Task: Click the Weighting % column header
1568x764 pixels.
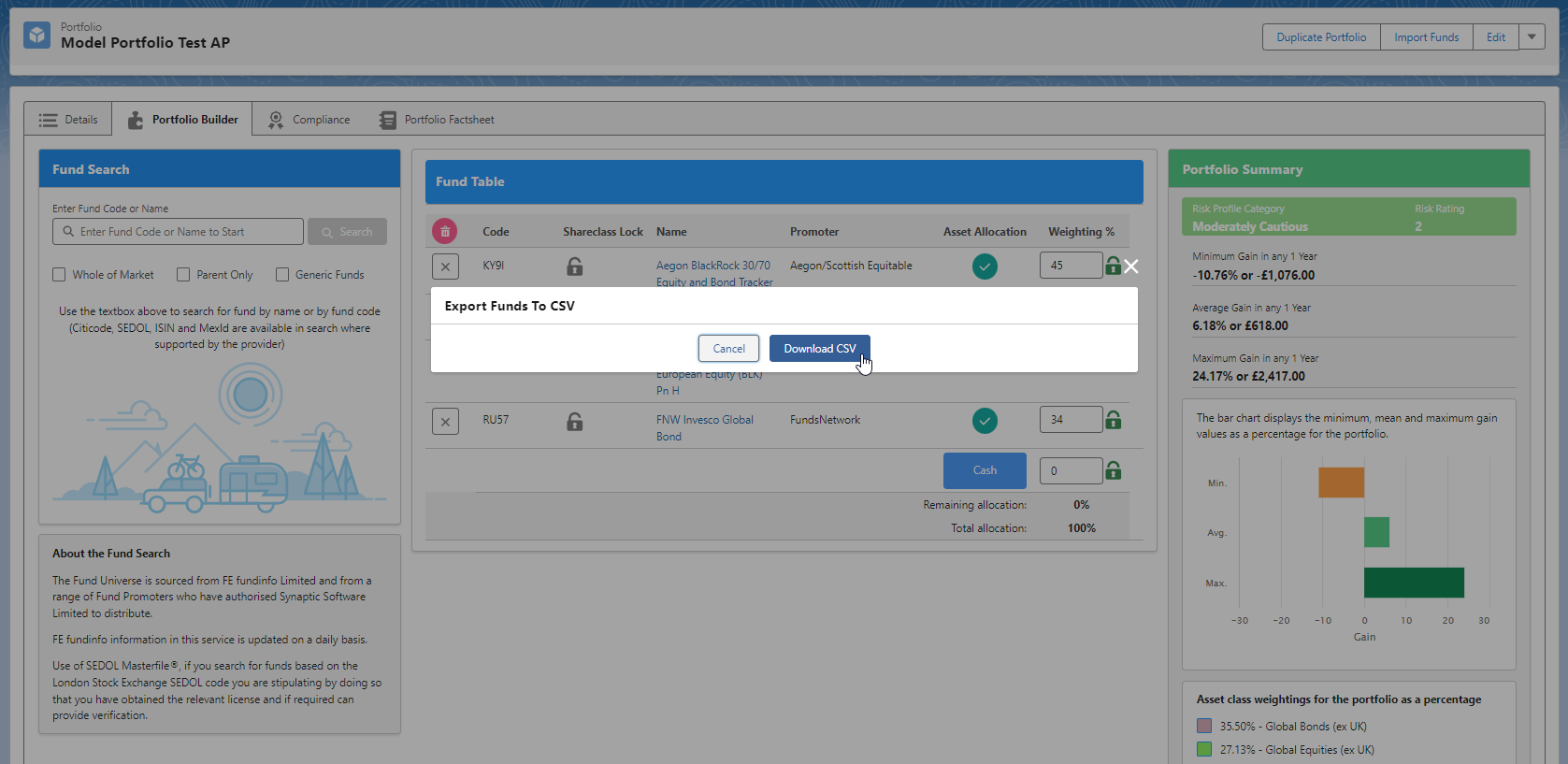Action: (1081, 232)
